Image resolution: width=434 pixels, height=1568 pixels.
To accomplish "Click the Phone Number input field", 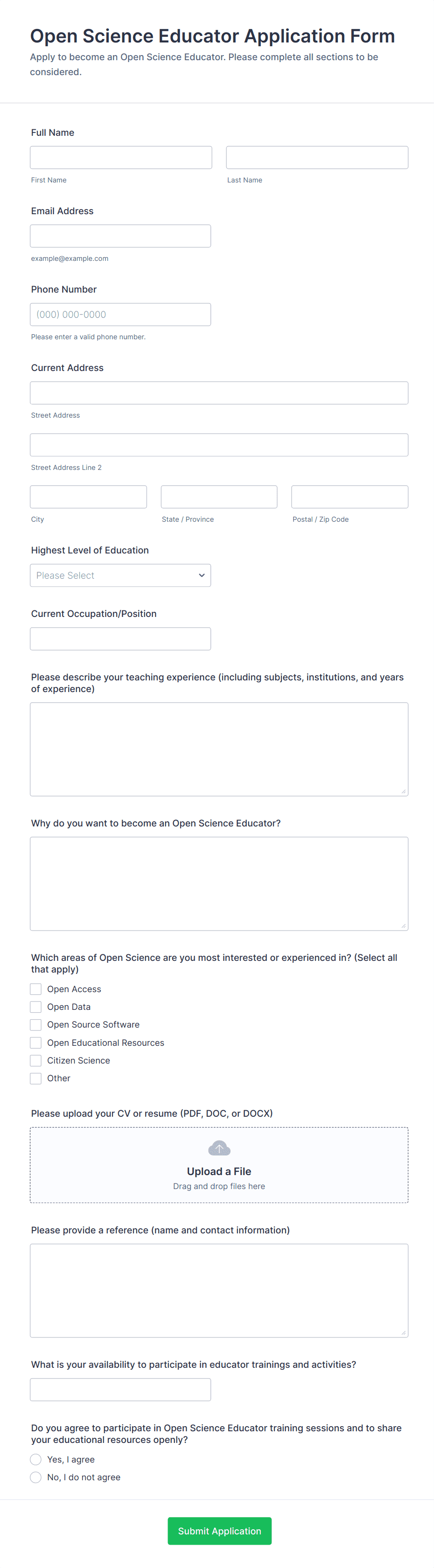I will (x=120, y=314).
